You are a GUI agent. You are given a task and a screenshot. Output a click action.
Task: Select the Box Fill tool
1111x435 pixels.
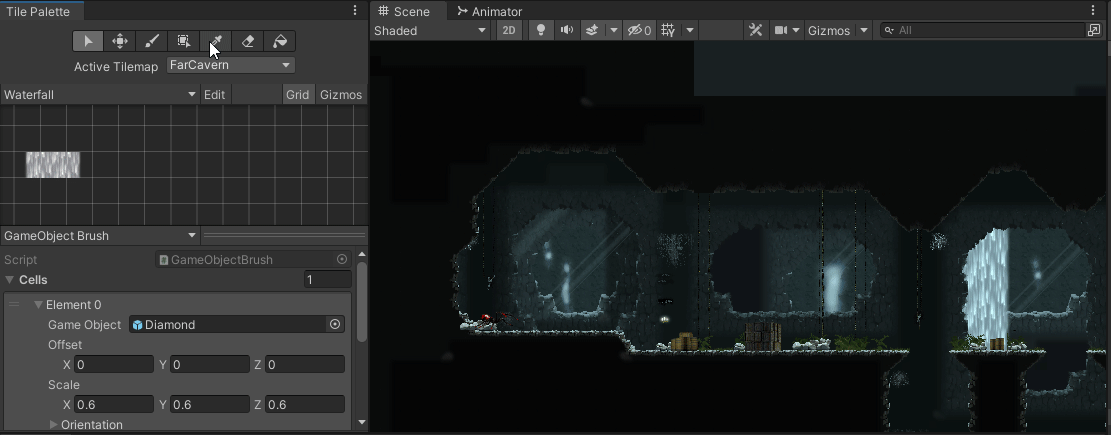coord(184,41)
